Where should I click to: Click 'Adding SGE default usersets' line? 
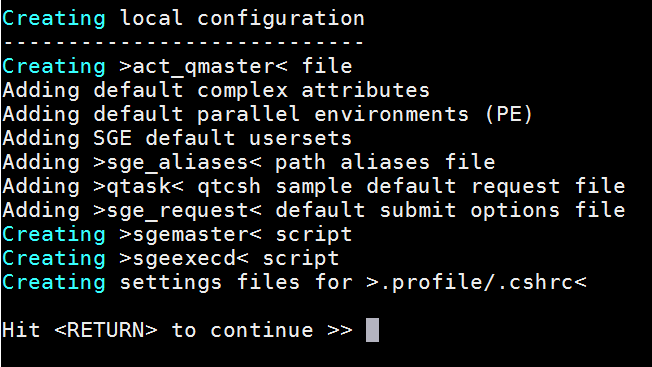pos(177,138)
